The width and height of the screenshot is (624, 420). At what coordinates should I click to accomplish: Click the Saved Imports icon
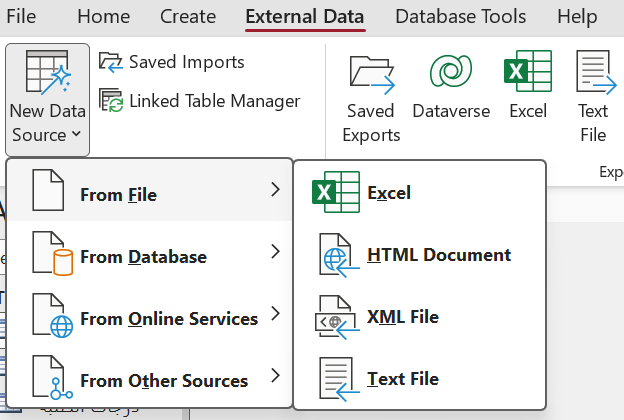(x=111, y=62)
